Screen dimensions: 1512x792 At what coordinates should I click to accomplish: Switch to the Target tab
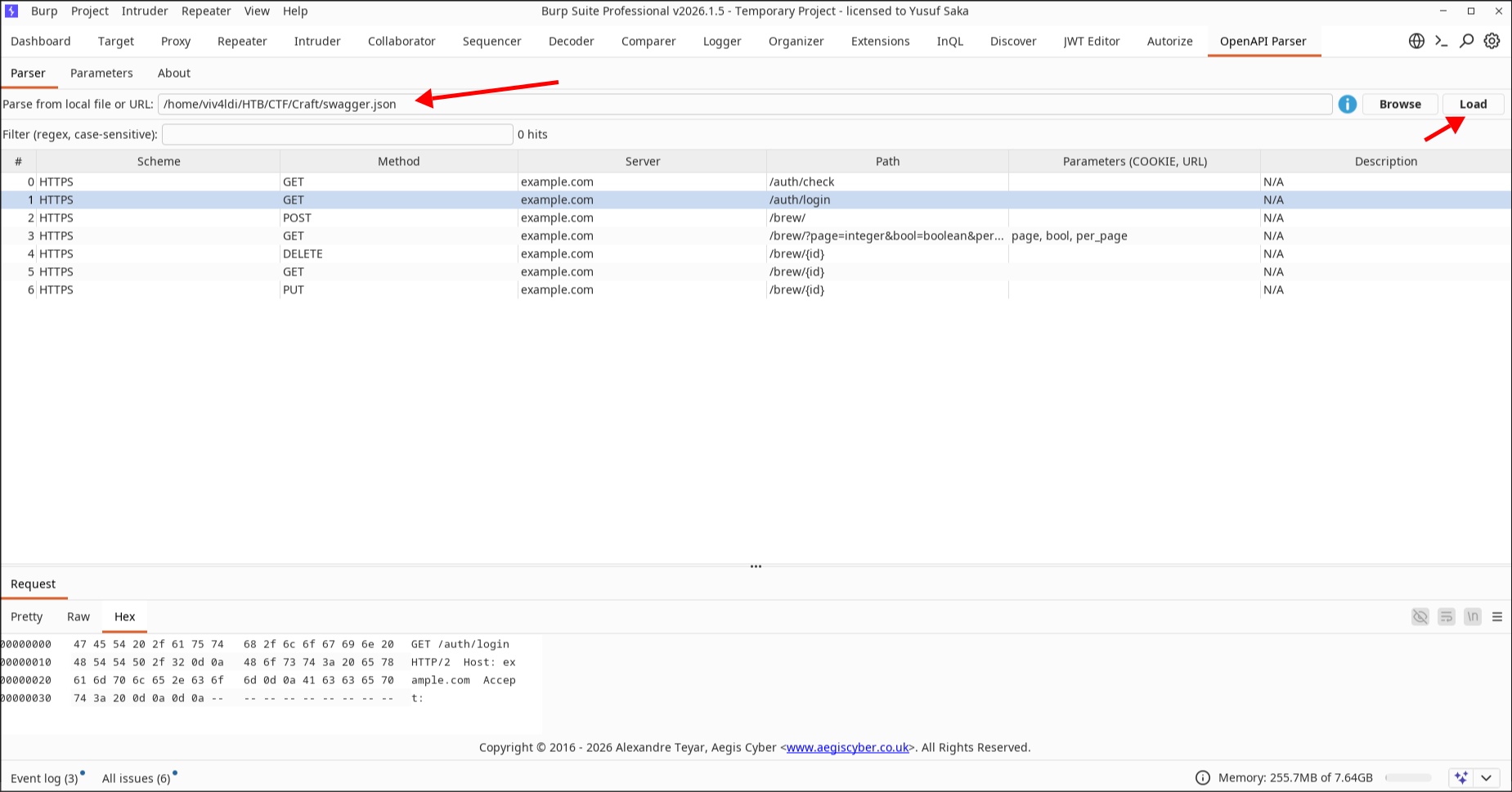[116, 41]
